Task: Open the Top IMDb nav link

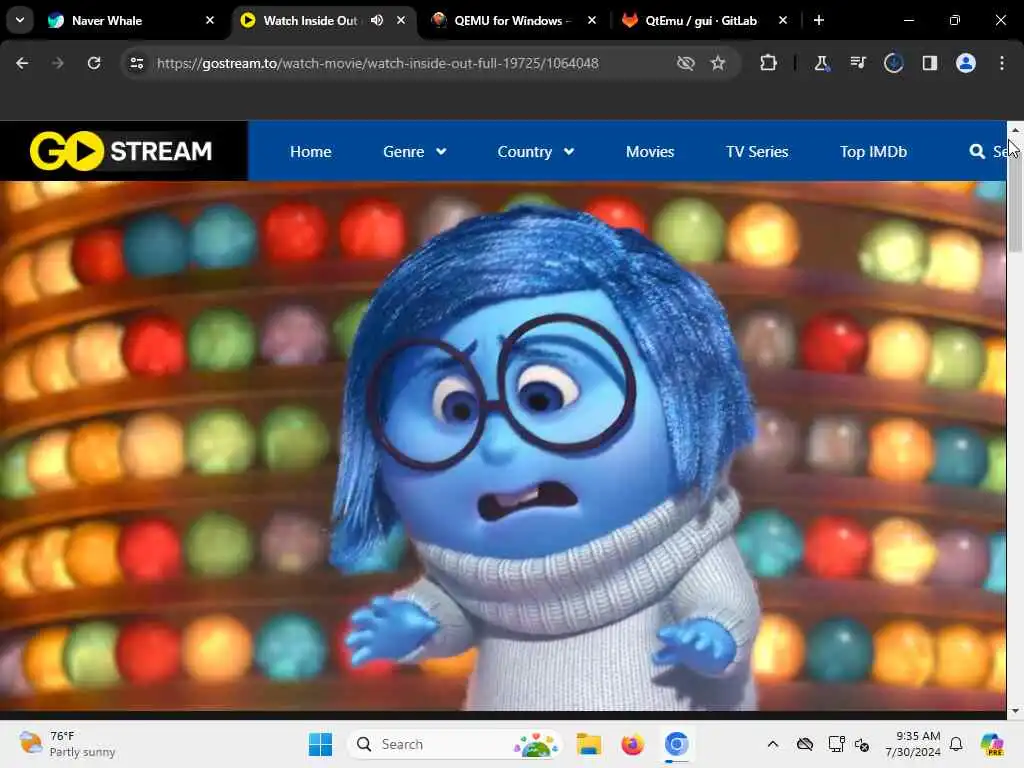Action: [x=873, y=152]
